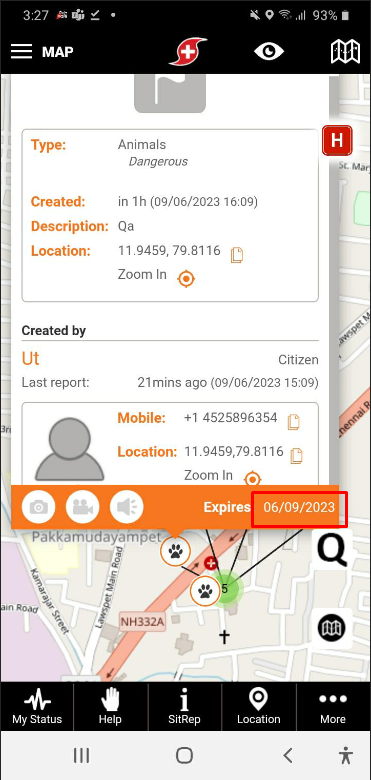Tap the accessibility figure icon in navigation bar
The width and height of the screenshot is (371, 780).
coord(345,756)
